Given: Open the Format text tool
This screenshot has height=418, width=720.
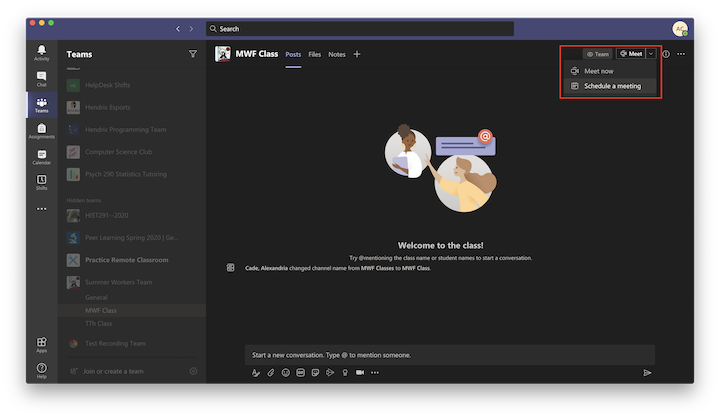Looking at the screenshot, I should click(x=256, y=373).
